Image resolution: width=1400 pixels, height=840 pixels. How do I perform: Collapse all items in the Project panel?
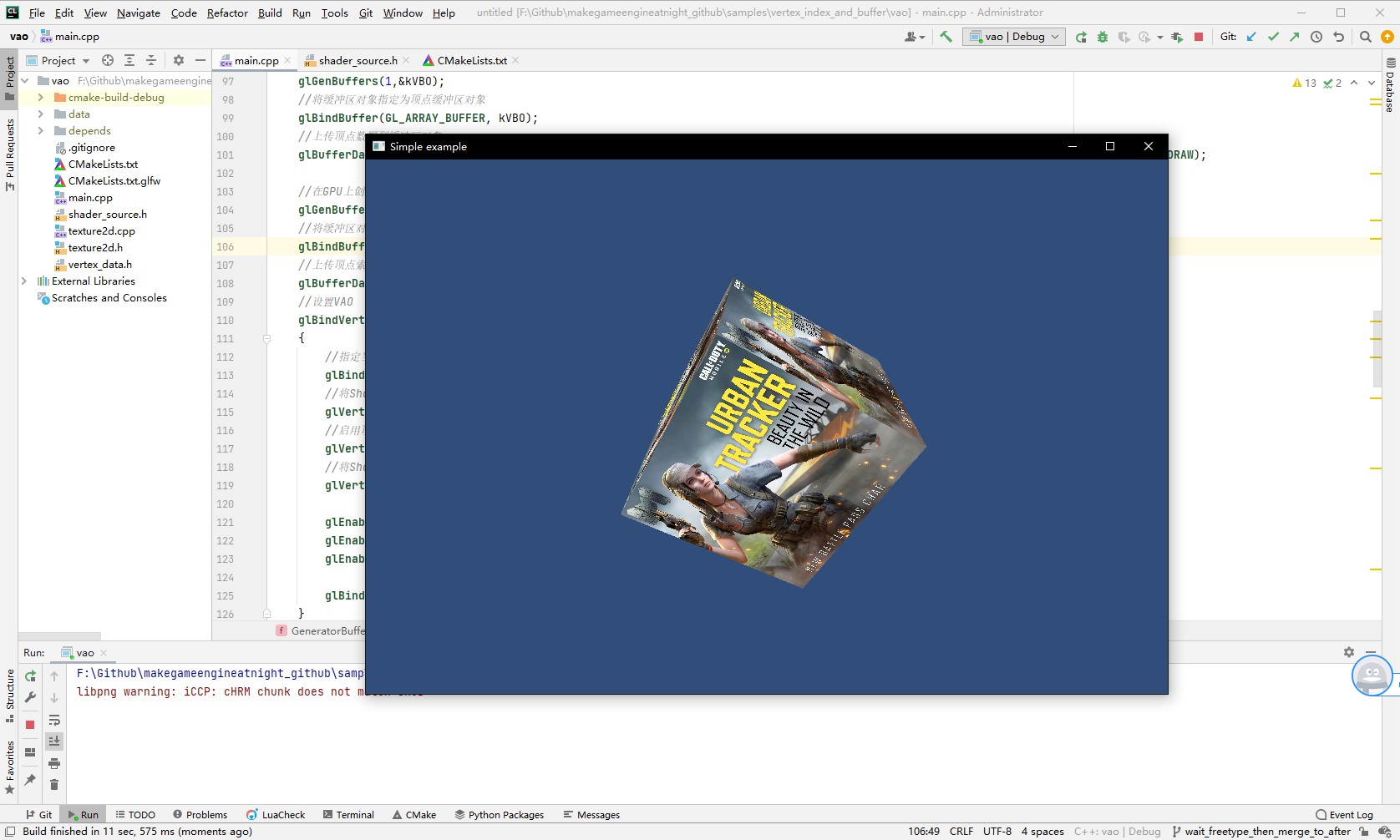151,60
